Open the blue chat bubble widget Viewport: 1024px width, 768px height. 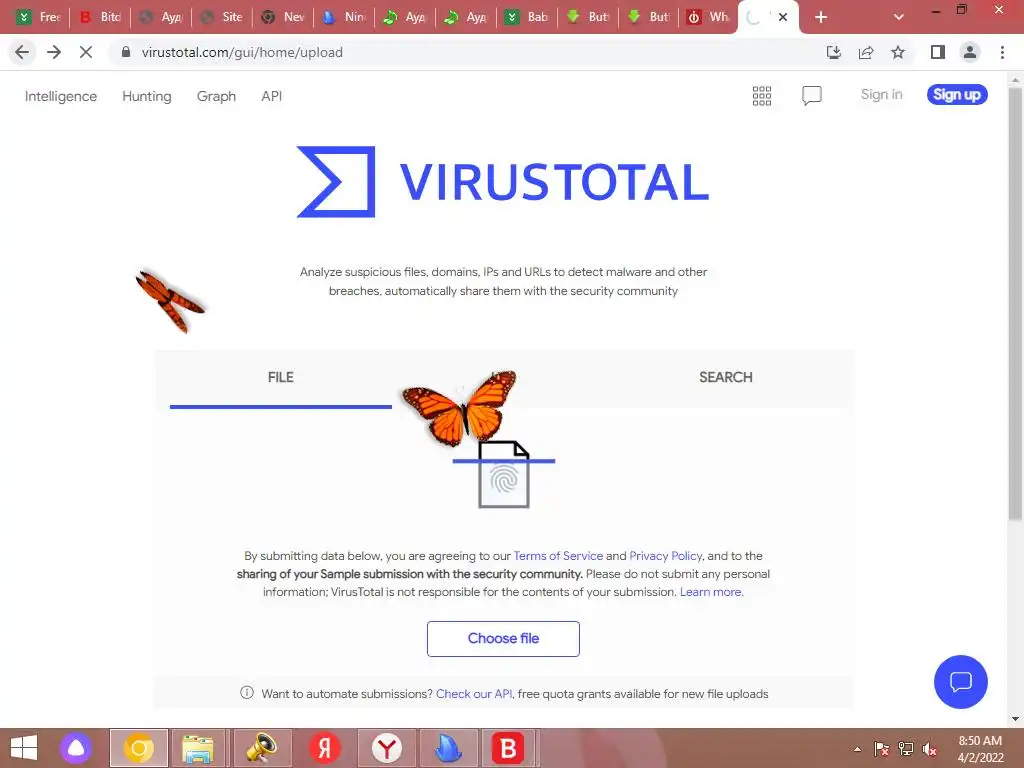click(961, 682)
